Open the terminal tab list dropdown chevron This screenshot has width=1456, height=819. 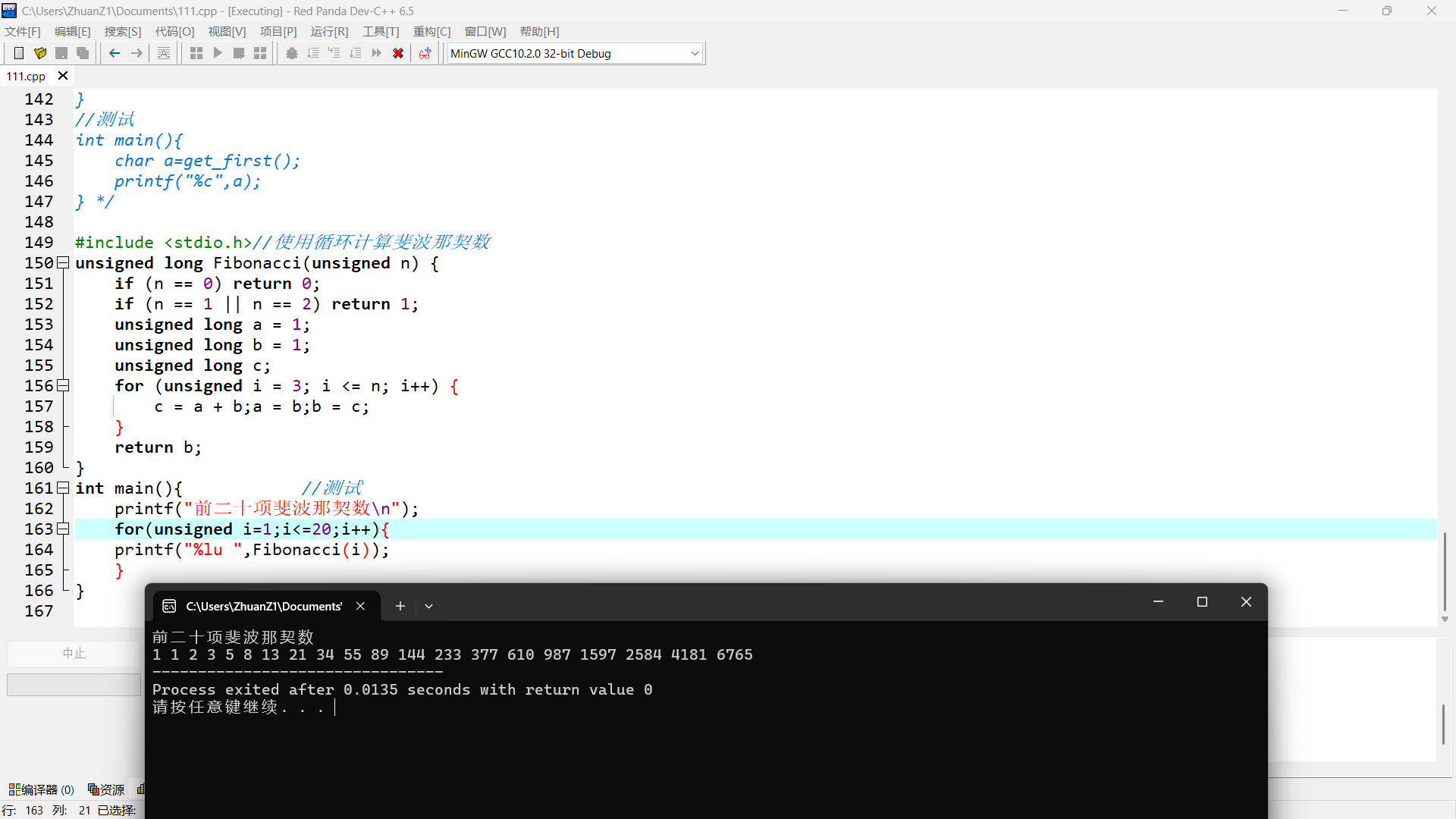(x=428, y=606)
